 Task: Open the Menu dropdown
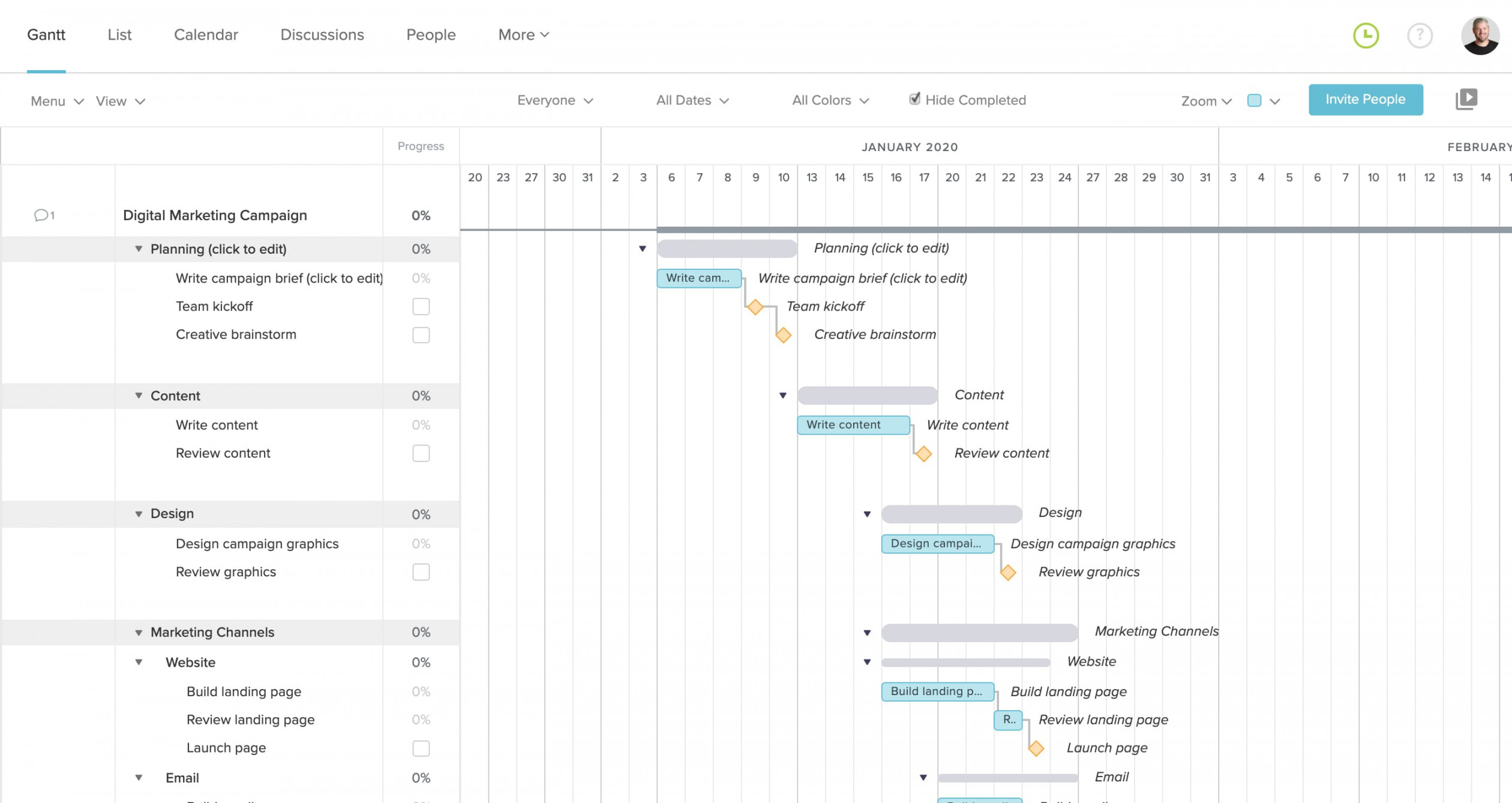55,100
